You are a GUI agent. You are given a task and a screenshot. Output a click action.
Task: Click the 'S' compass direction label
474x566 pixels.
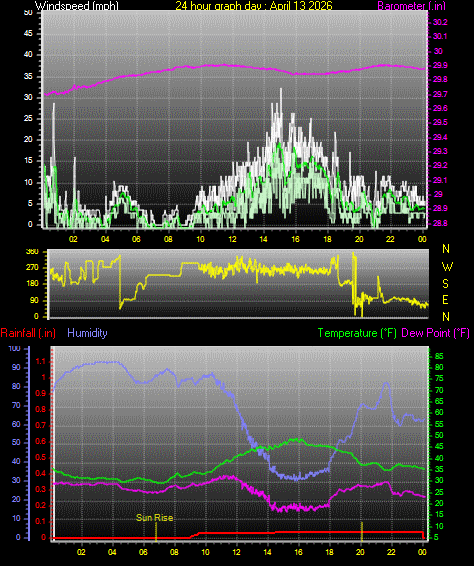coord(445,284)
